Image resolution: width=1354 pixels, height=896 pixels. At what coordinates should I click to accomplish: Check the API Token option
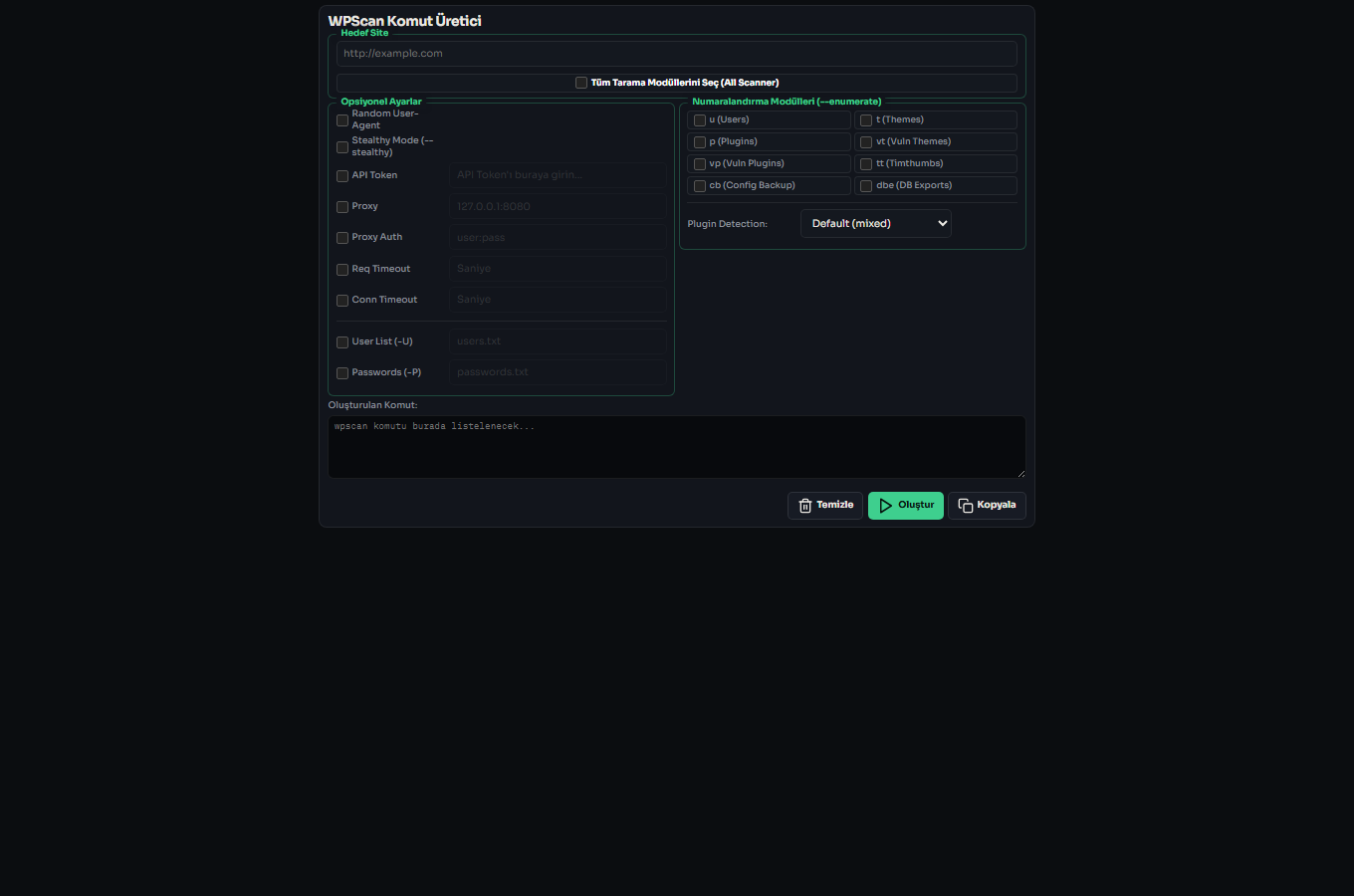point(342,176)
